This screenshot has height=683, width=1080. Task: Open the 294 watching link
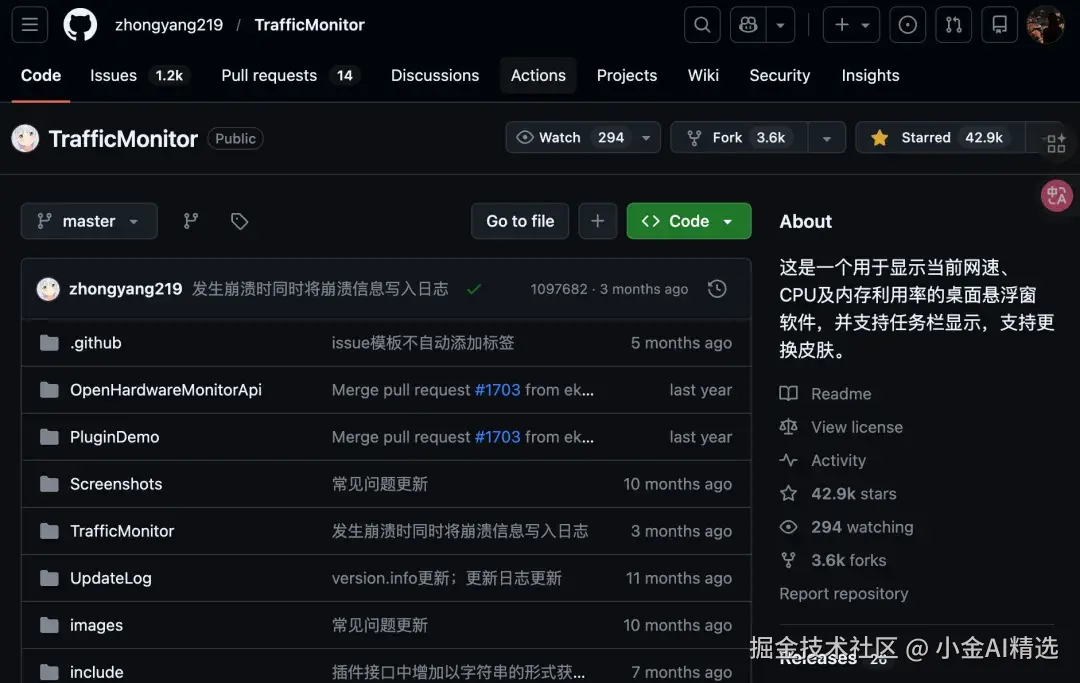(847, 527)
